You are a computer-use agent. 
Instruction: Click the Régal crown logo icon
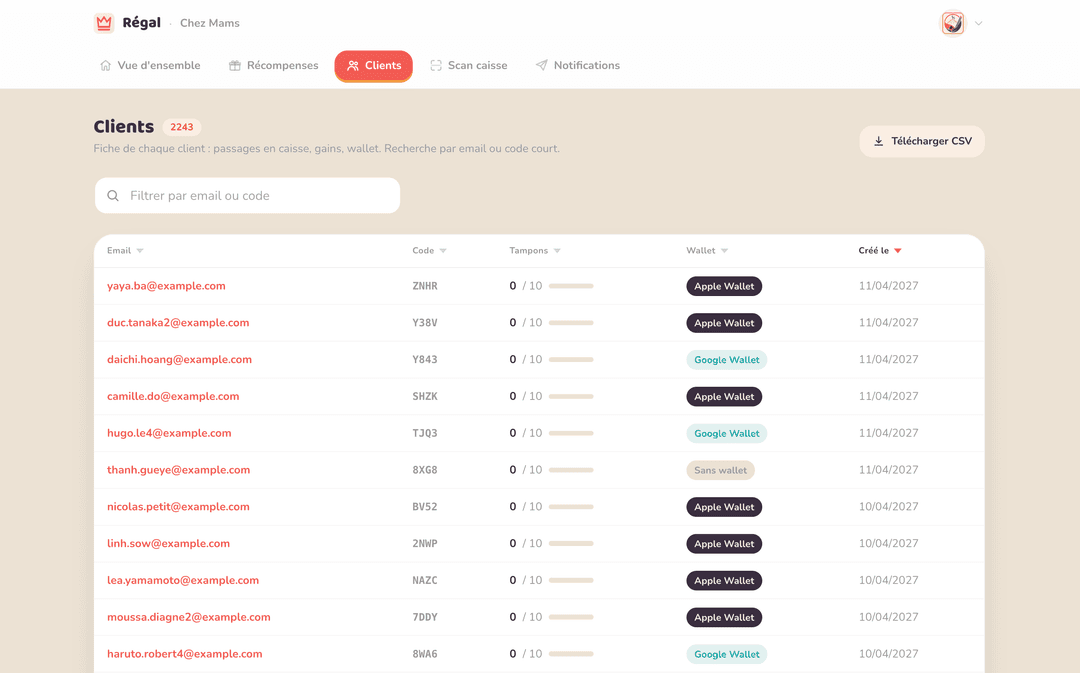point(104,23)
